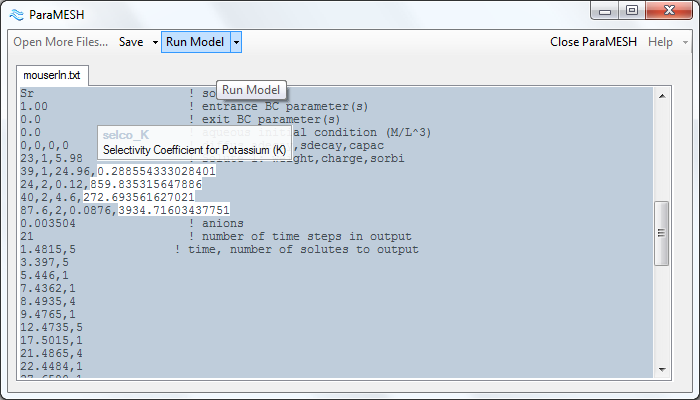Select highlighted parameter 859.835315647886
Screen dimensions: 700x400
click(146, 184)
